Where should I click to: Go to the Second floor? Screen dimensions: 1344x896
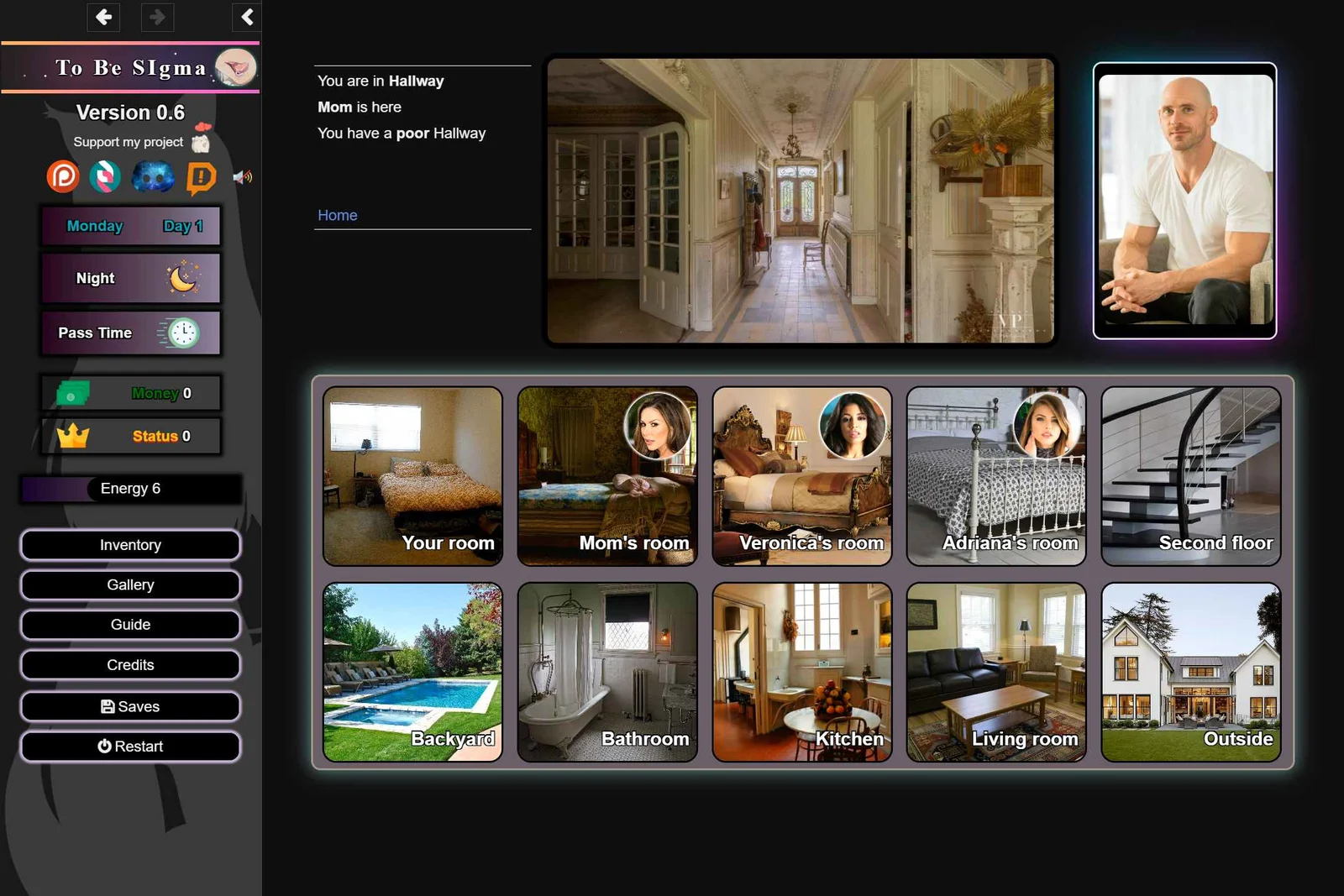[x=1190, y=476]
